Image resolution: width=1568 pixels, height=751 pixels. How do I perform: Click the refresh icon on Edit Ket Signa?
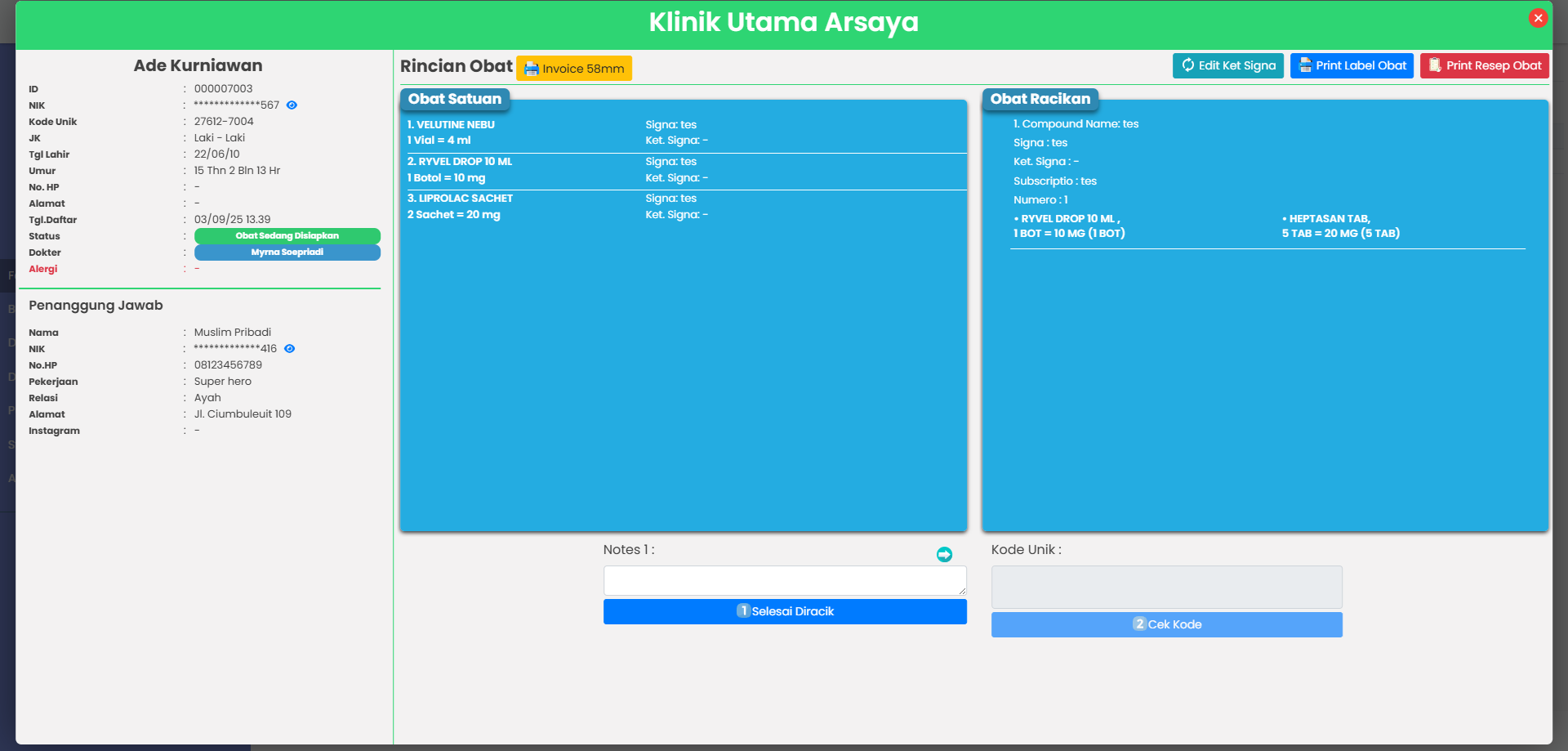coord(1187,65)
